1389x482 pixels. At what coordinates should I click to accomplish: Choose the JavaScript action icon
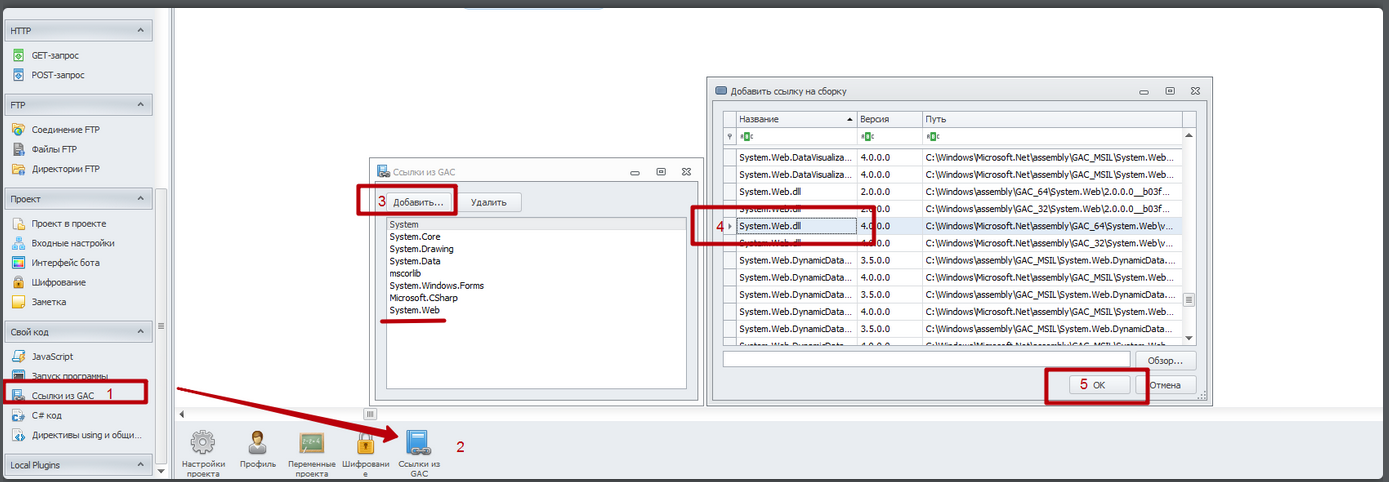18,357
